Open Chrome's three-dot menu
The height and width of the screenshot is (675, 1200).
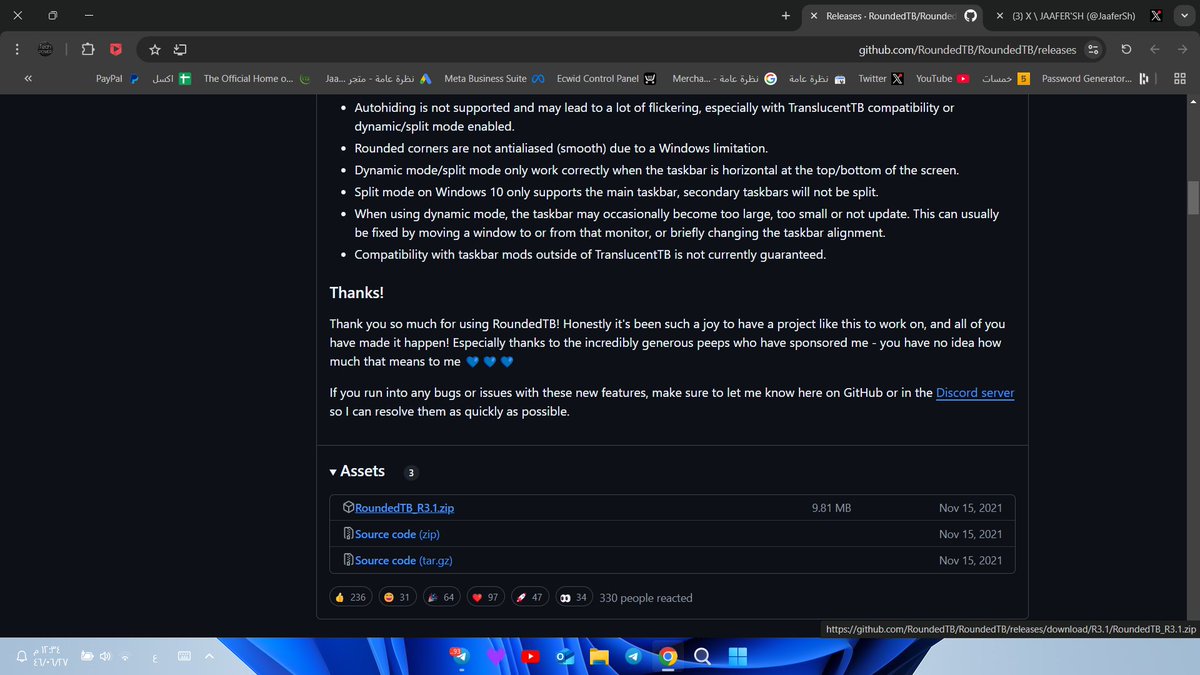tap(17, 49)
